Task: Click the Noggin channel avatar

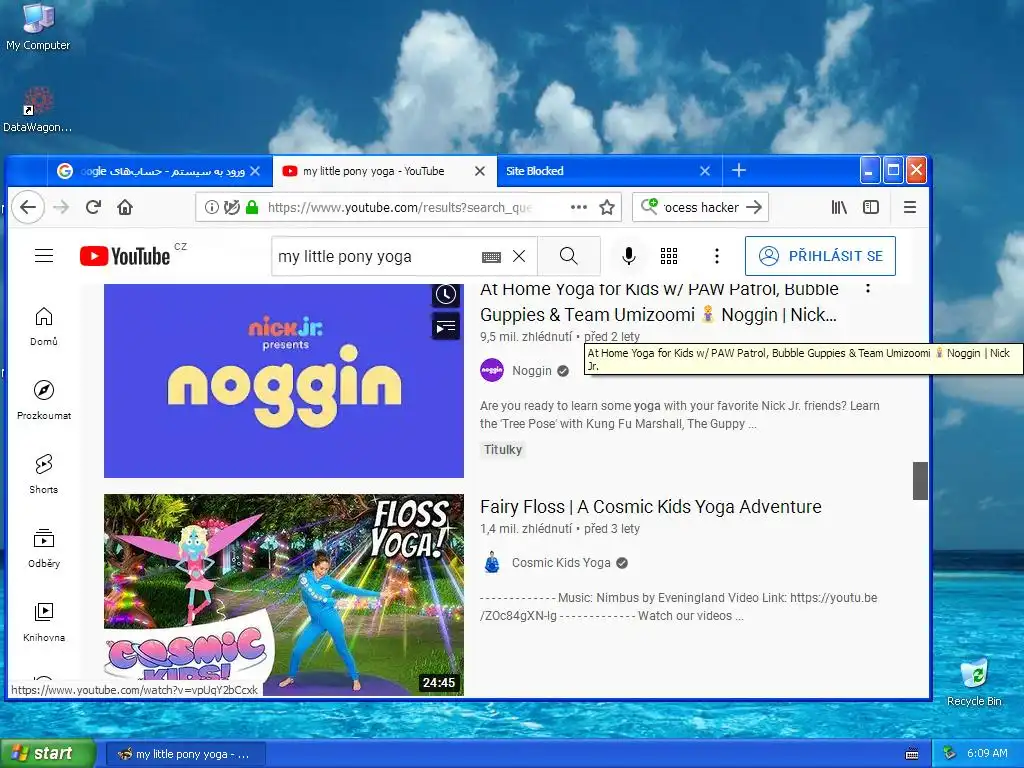Action: (x=492, y=370)
